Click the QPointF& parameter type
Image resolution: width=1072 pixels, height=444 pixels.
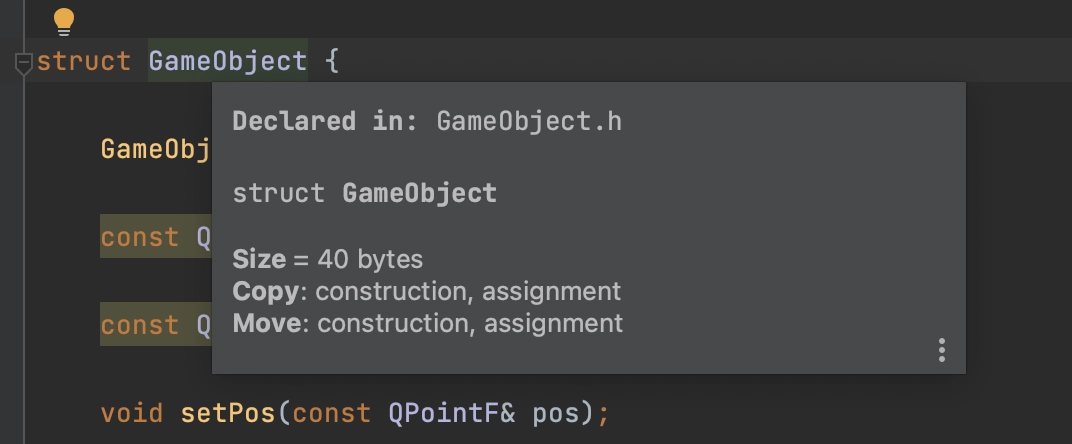(x=452, y=413)
